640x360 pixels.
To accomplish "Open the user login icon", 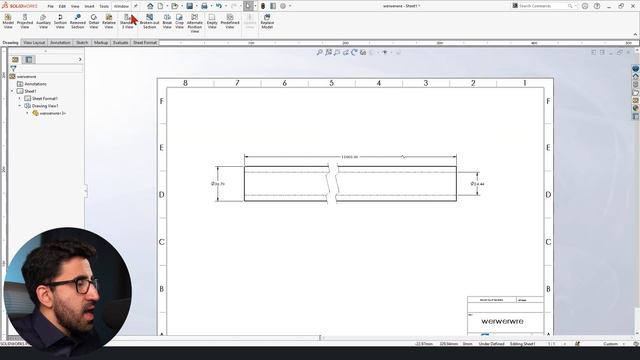I will click(x=585, y=6).
